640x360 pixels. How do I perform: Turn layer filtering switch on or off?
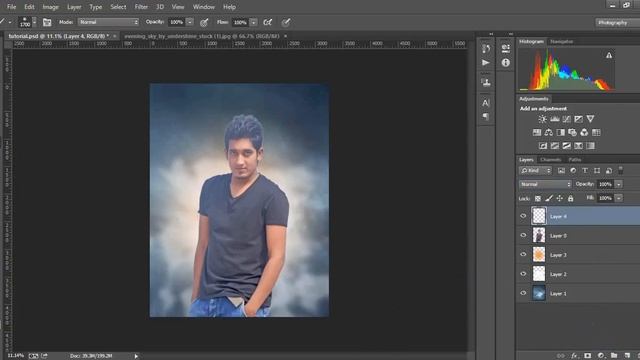(620, 170)
